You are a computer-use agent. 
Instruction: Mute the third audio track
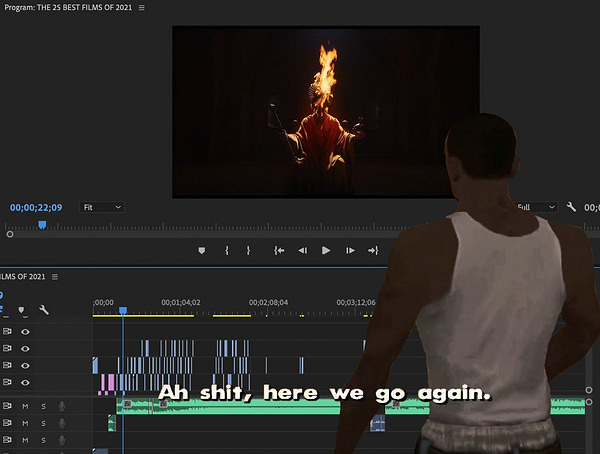coord(25,440)
